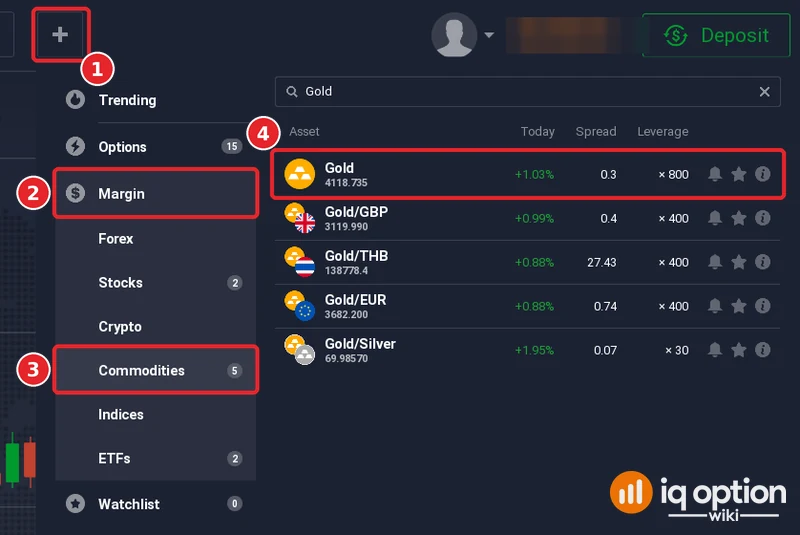Viewport: 800px width, 535px height.
Task: Click the 15 badge next to Options
Action: (232, 146)
